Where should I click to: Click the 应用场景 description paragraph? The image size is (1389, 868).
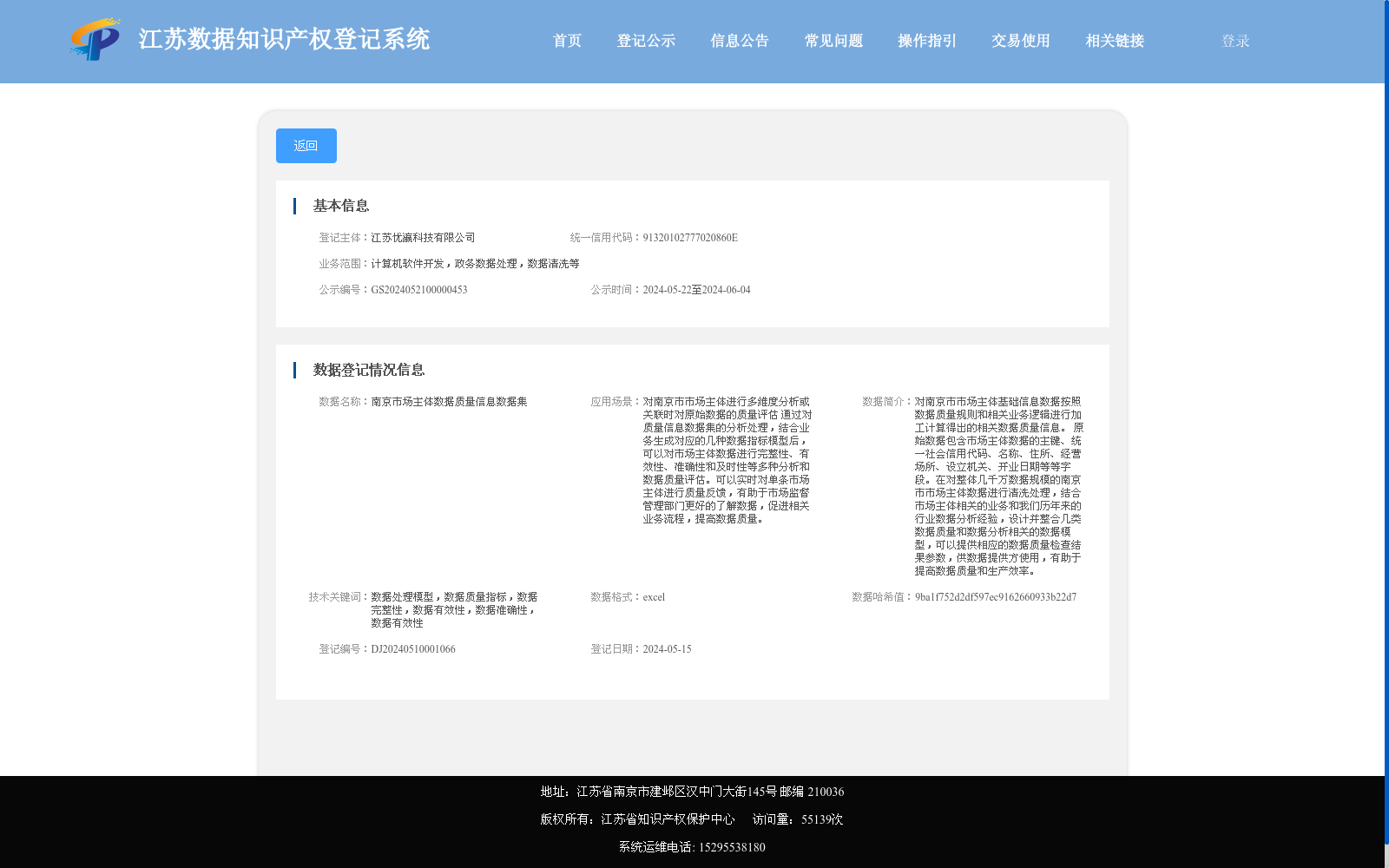coord(727,460)
